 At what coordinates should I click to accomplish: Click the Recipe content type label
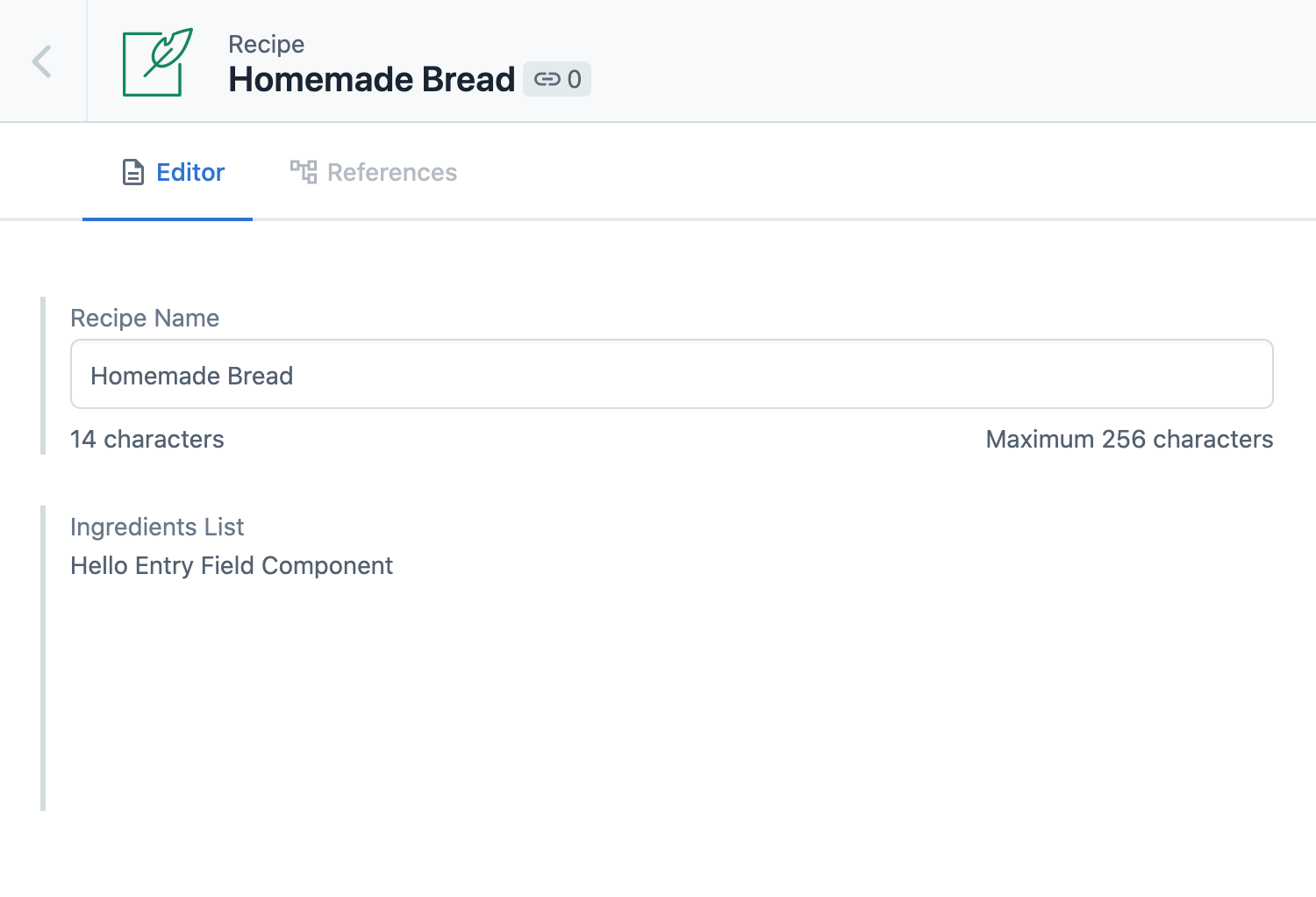267,44
